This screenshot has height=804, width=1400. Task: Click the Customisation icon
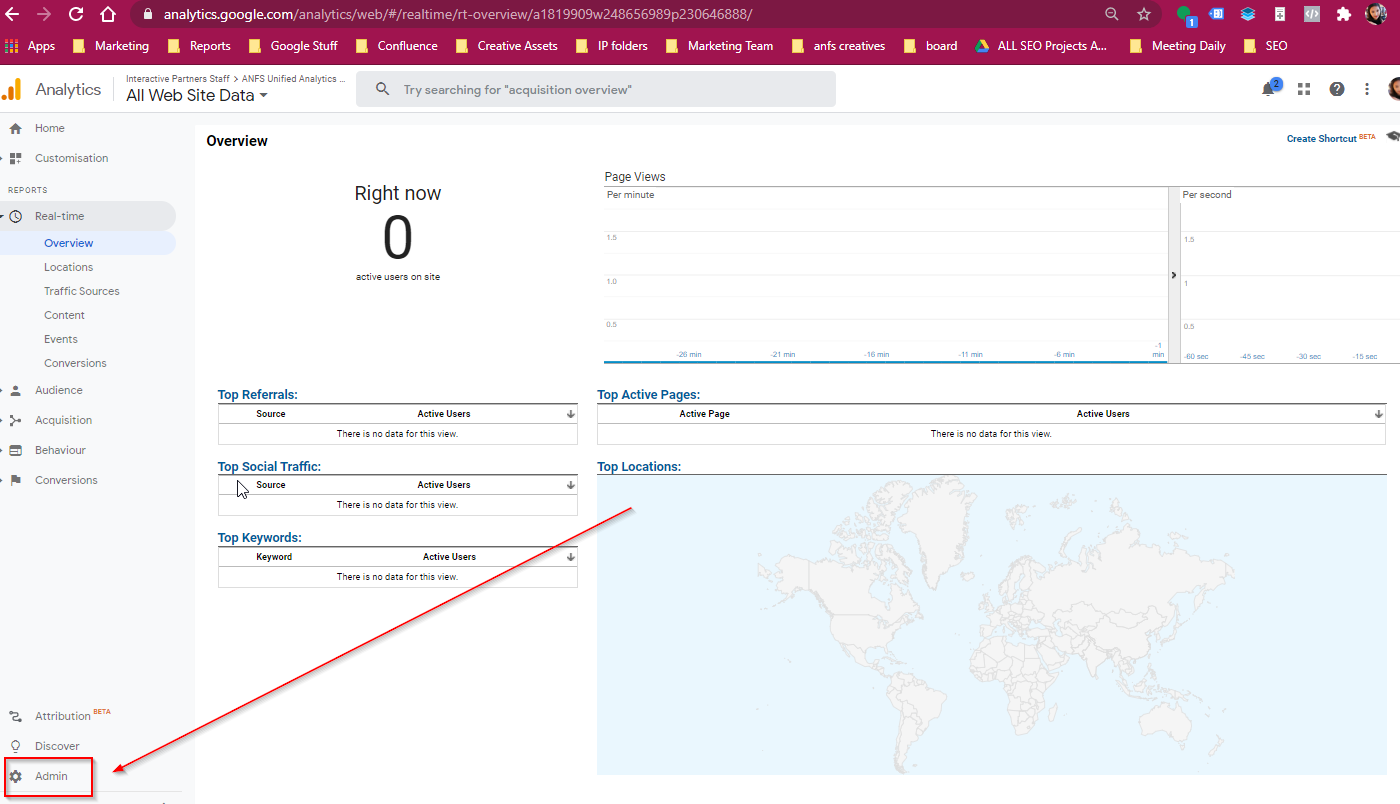(x=15, y=158)
